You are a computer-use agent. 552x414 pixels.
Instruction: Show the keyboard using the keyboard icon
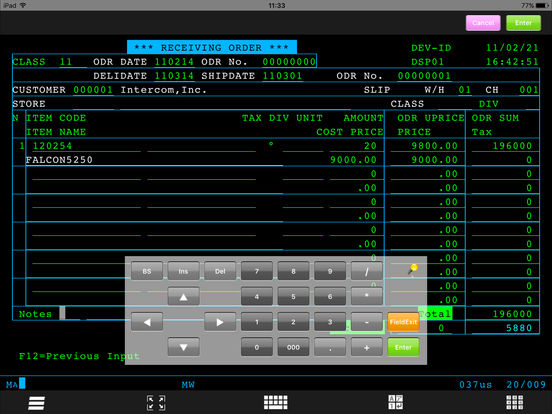[276, 402]
